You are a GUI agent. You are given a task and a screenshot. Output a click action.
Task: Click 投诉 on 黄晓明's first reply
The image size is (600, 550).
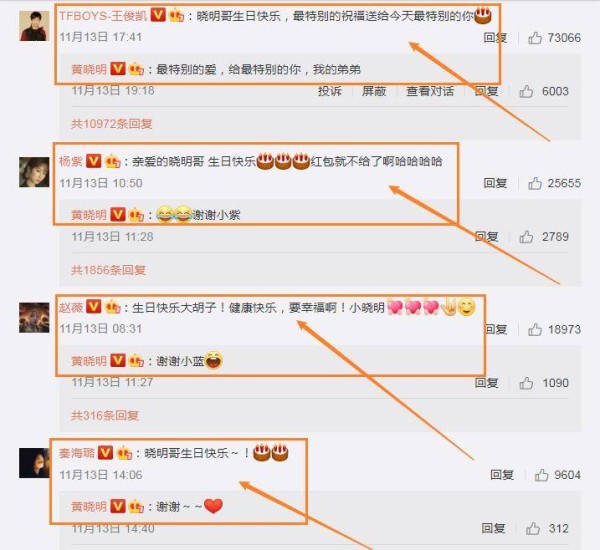[x=330, y=91]
